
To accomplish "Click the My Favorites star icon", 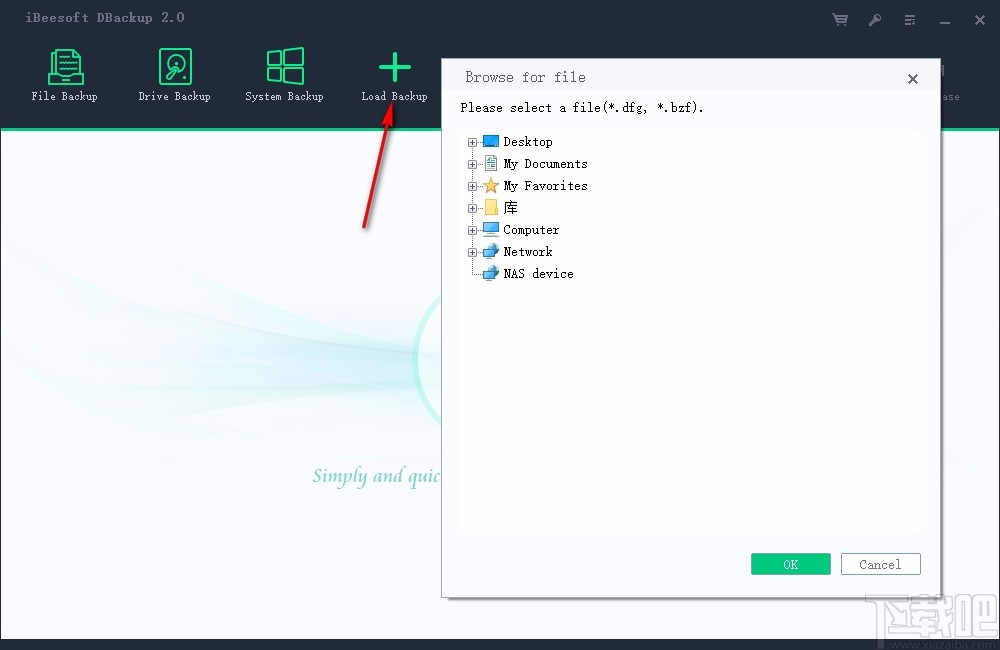I will pos(489,185).
